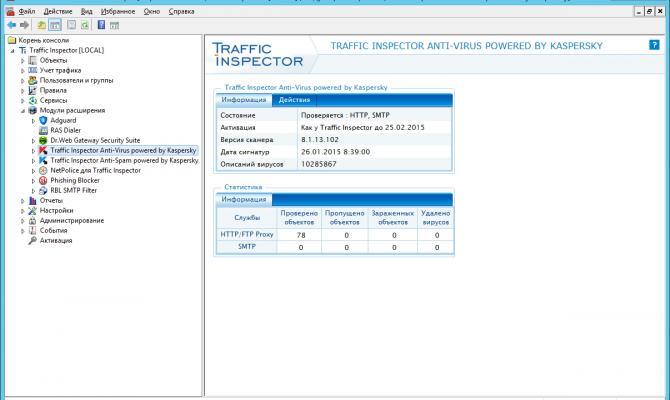Click the Dr.Web Gateway spider icon
670x400 pixels.
[43, 140]
